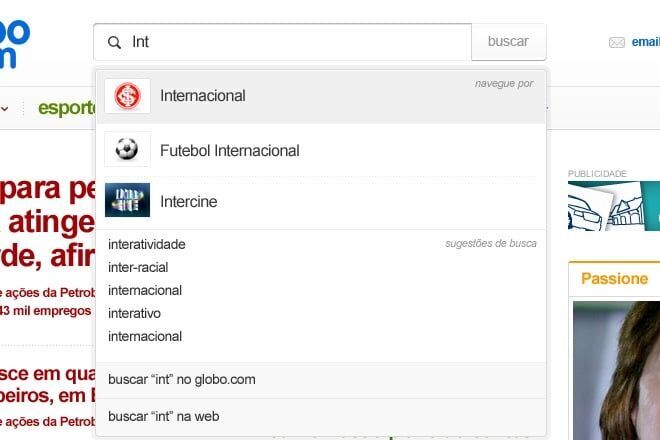
Task: Select Futebol Internacional suggestion
Action: point(321,150)
